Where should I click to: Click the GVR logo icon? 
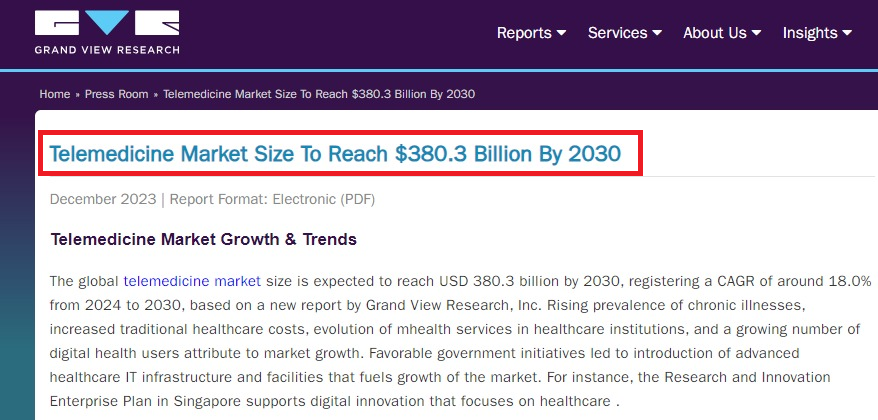coord(107,24)
